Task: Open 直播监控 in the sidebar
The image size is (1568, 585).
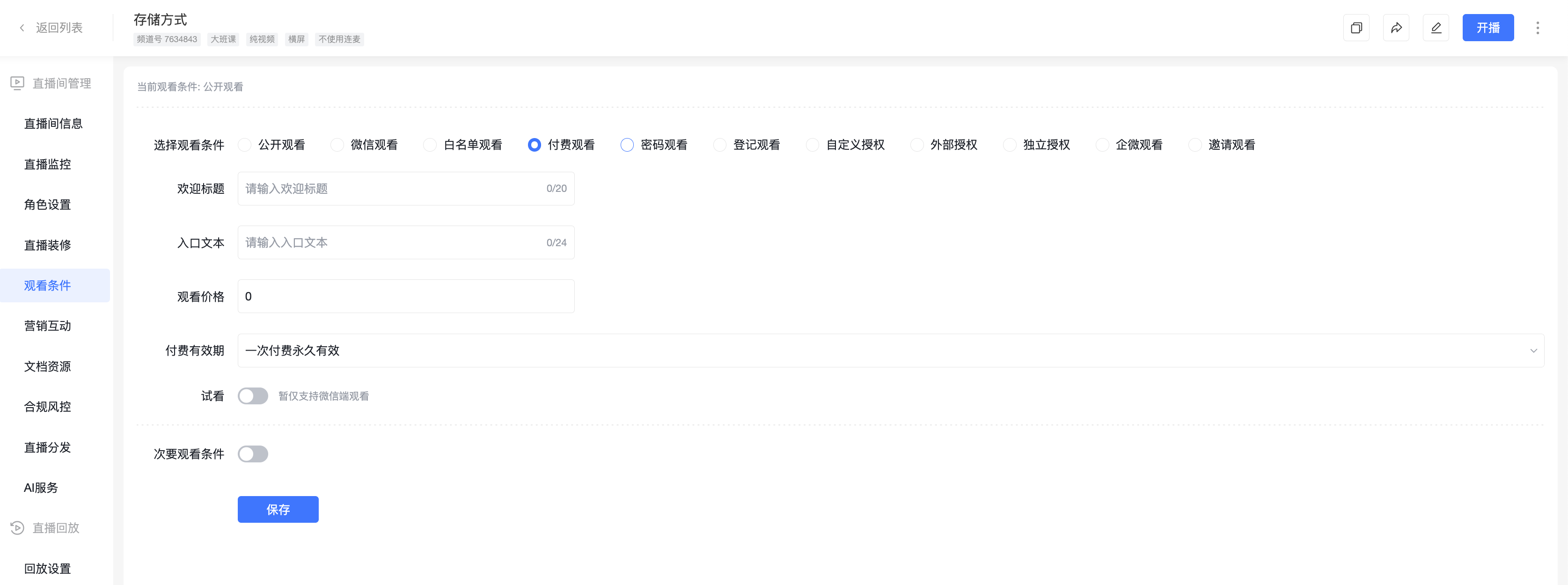Action: (x=47, y=164)
